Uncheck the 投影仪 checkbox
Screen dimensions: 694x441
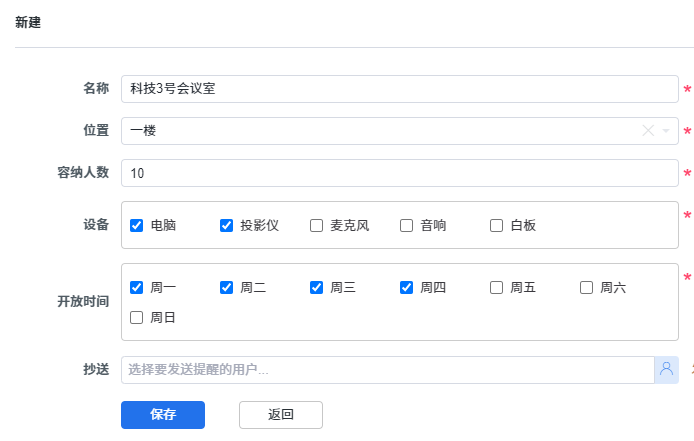[226, 225]
